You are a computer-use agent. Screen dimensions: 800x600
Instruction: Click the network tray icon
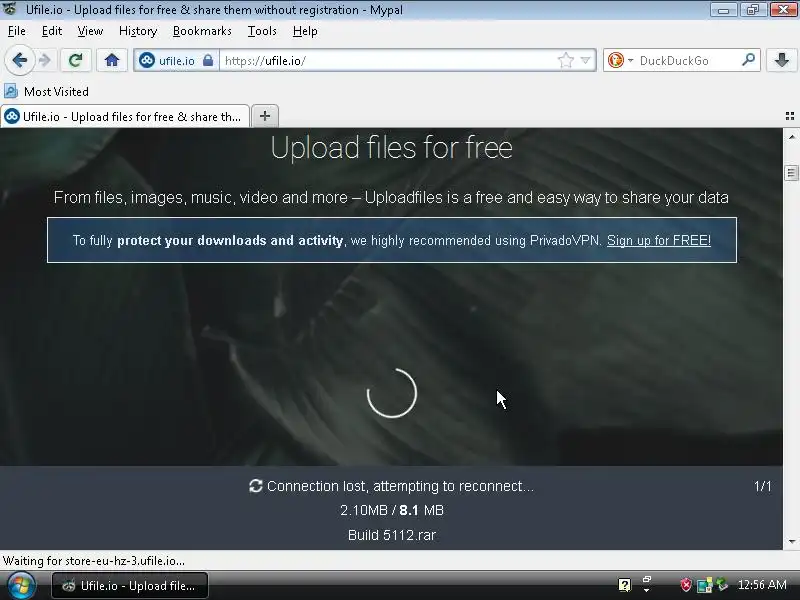pos(704,585)
